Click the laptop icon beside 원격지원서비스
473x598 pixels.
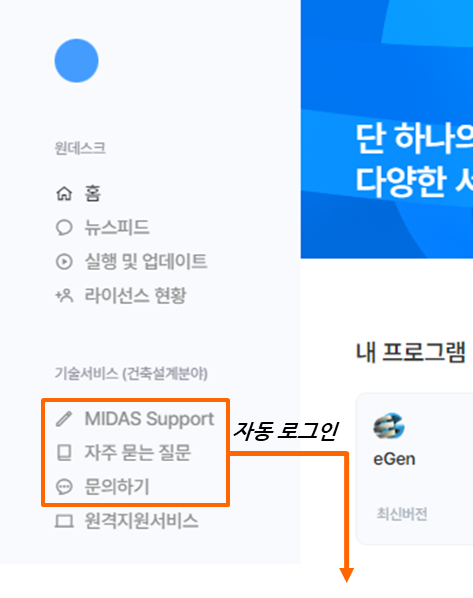[64, 521]
